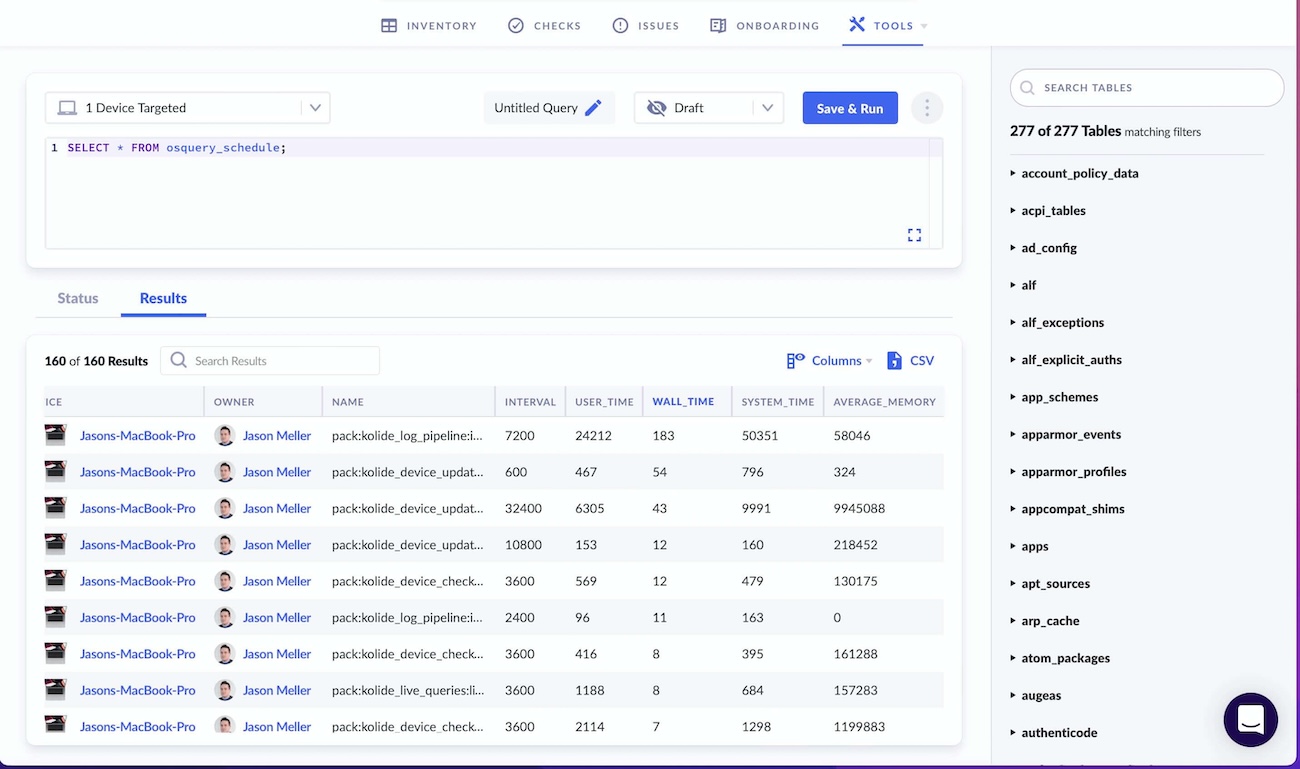Open the 1 Device Targeted dropdown
Image resolution: width=1300 pixels, height=769 pixels.
pos(317,108)
